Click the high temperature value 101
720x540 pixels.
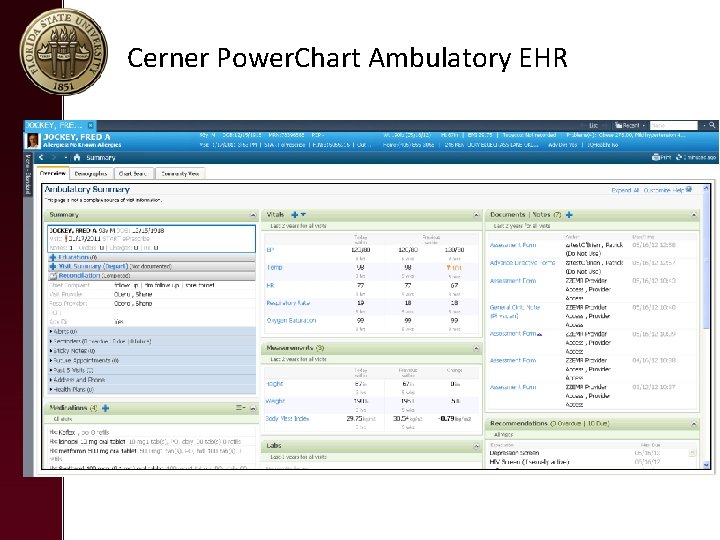pos(454,267)
